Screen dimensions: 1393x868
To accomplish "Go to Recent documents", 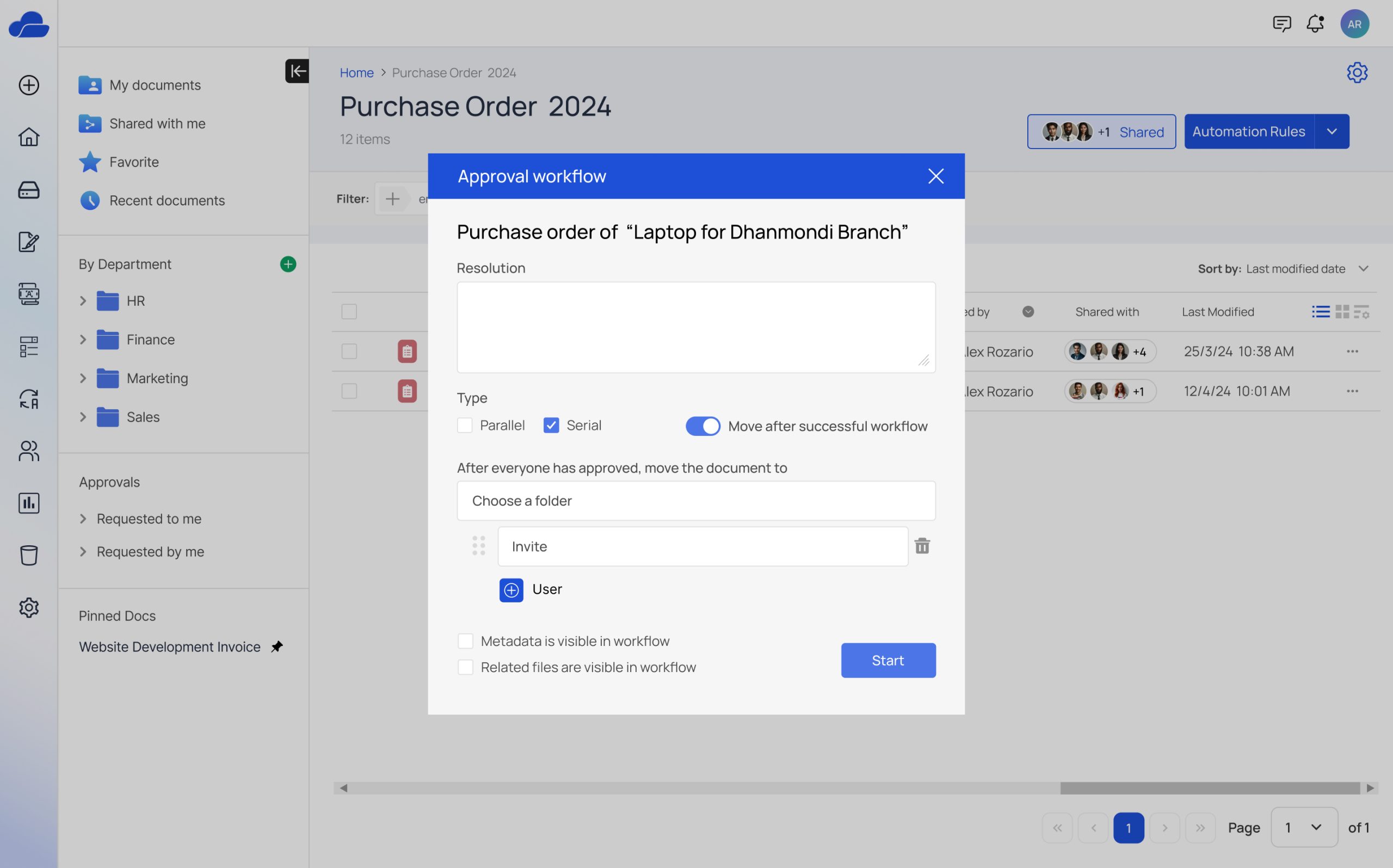I will [167, 200].
